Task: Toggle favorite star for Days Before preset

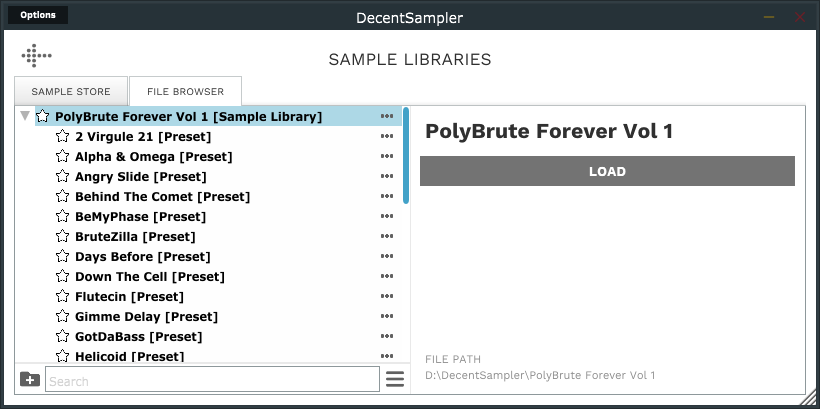Action: pos(62,257)
